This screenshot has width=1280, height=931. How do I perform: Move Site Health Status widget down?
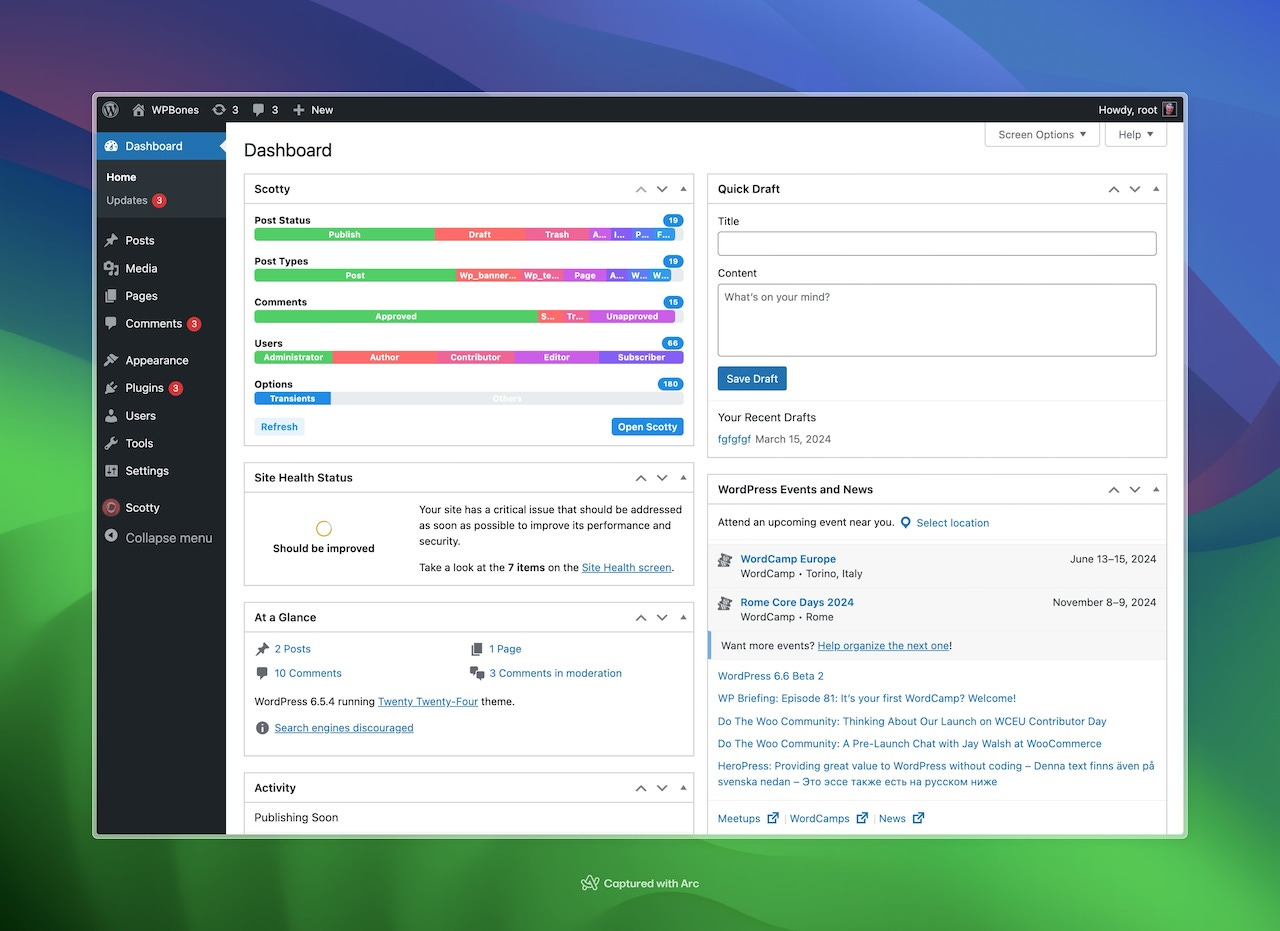(x=662, y=478)
